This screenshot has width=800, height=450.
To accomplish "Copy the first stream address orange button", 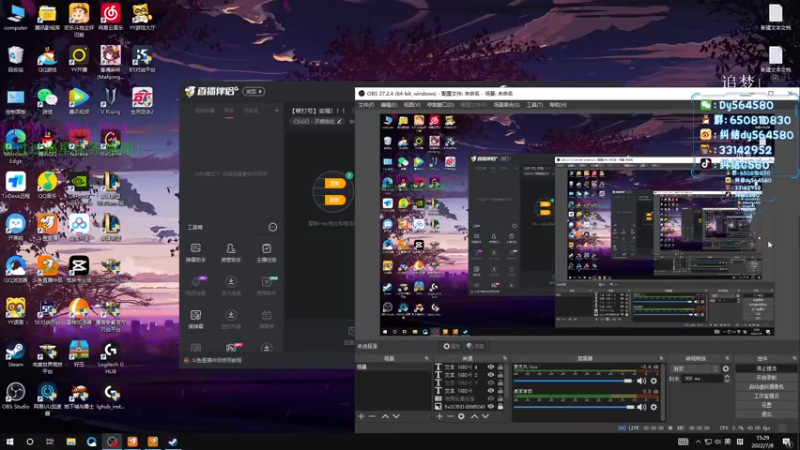I will [335, 183].
